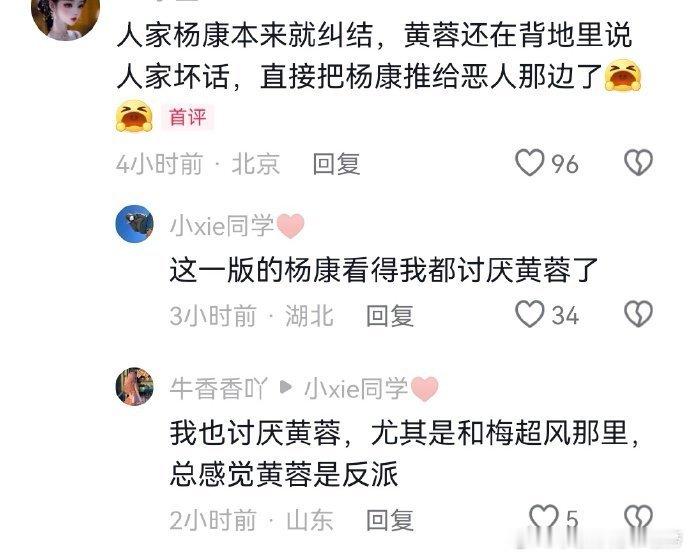Open 牛香香吖's avatar picture

click(x=135, y=387)
